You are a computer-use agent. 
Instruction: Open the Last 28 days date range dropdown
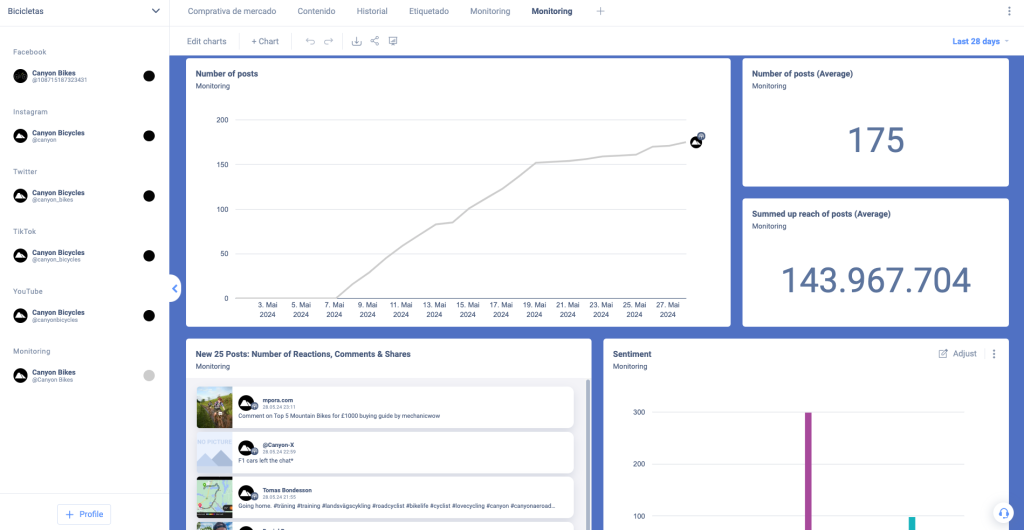(x=980, y=42)
